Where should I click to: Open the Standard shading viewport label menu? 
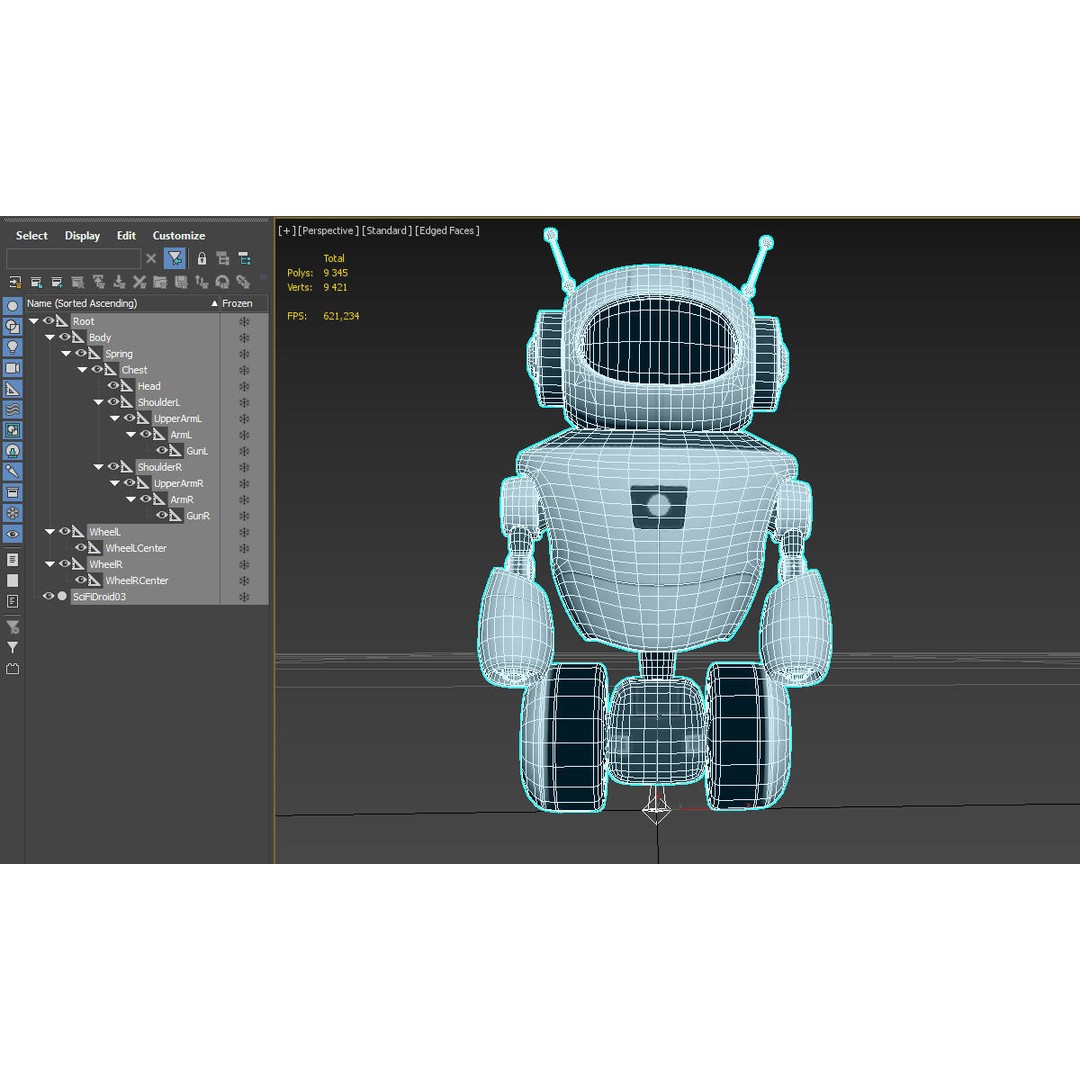[x=386, y=231]
